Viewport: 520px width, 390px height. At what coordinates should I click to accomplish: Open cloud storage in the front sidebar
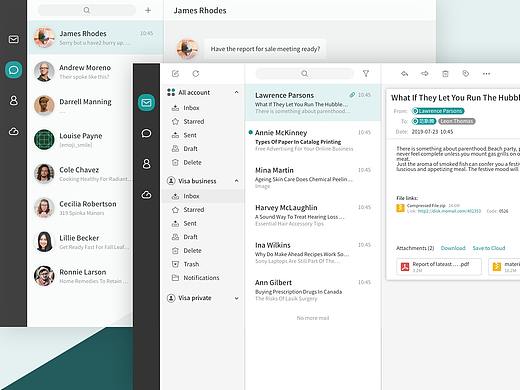(x=146, y=195)
